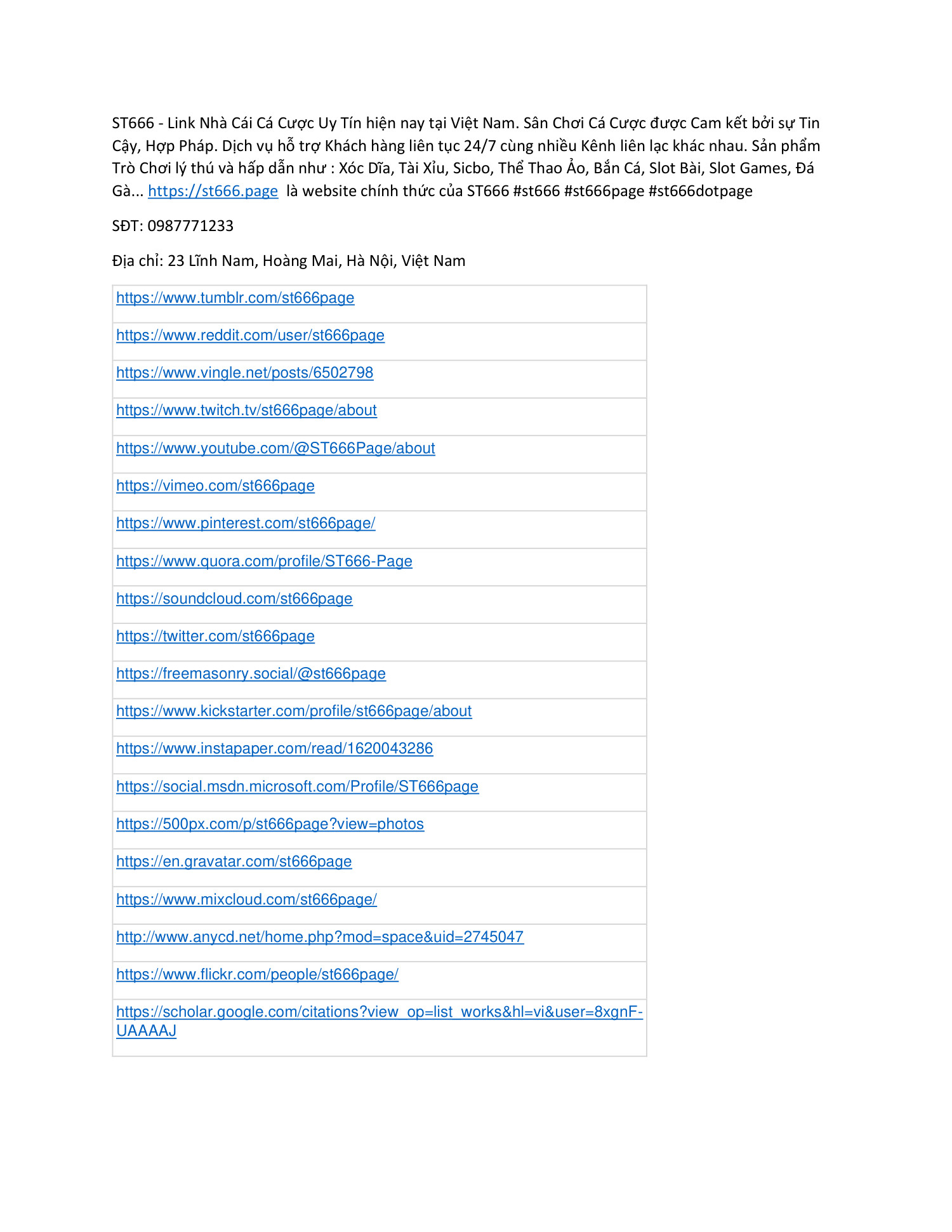Click the Twitter st666page link
The width and height of the screenshot is (952, 1232).
[215, 636]
